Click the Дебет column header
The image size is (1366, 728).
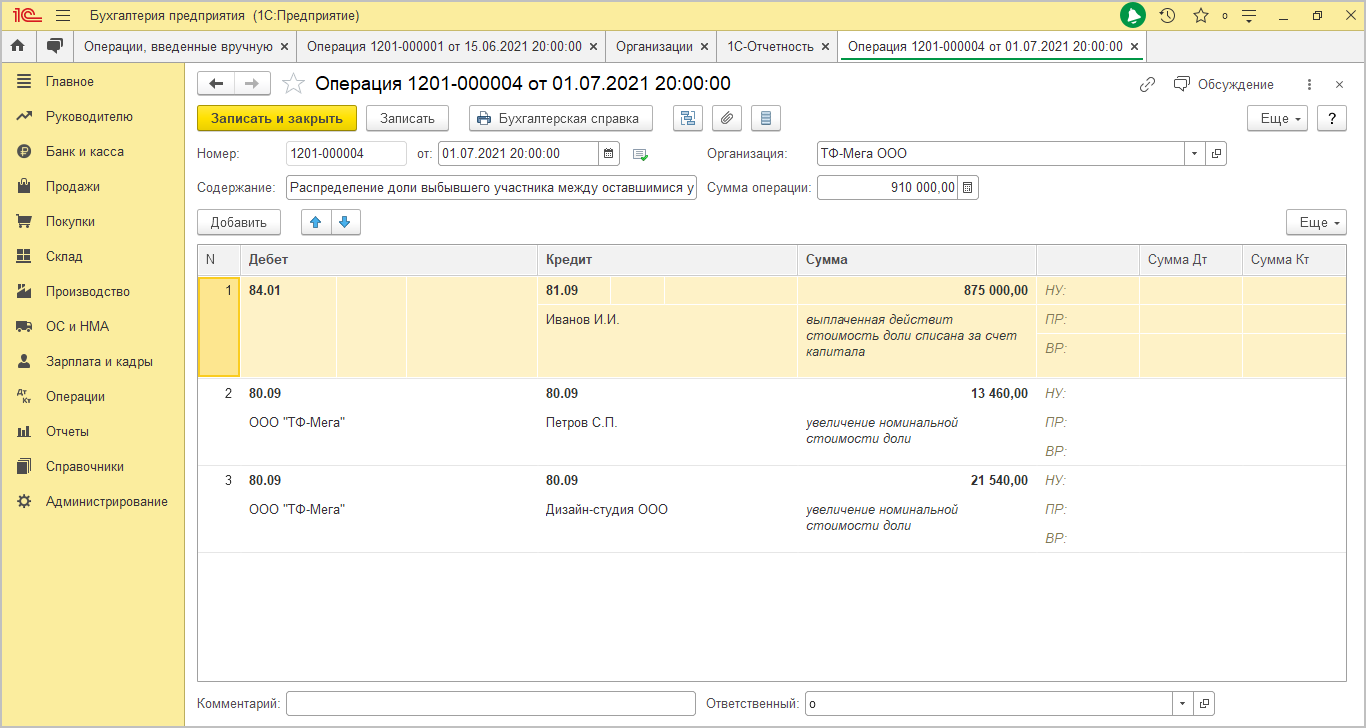pyautogui.click(x=389, y=259)
